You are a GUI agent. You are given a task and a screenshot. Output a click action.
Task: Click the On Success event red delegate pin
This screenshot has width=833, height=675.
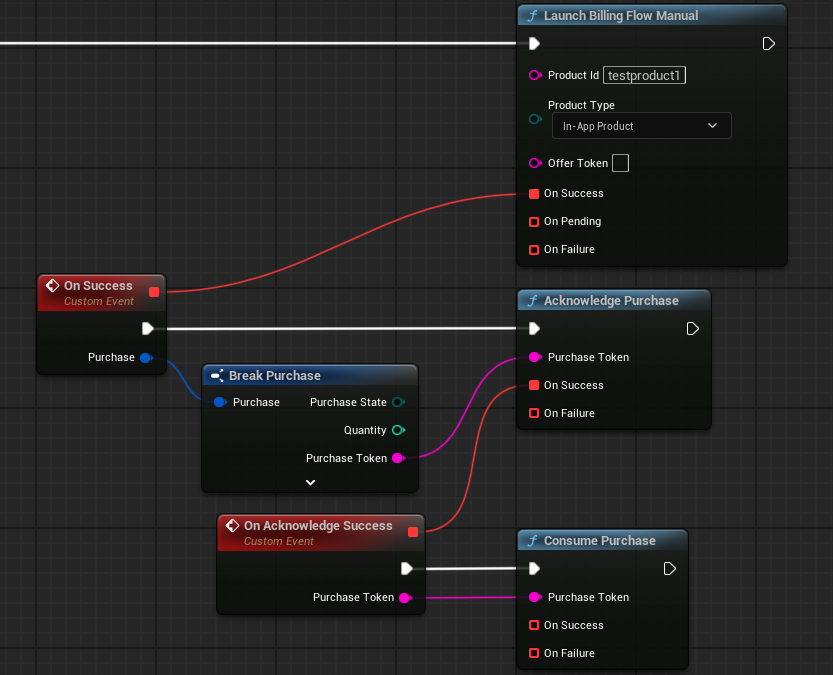point(154,292)
